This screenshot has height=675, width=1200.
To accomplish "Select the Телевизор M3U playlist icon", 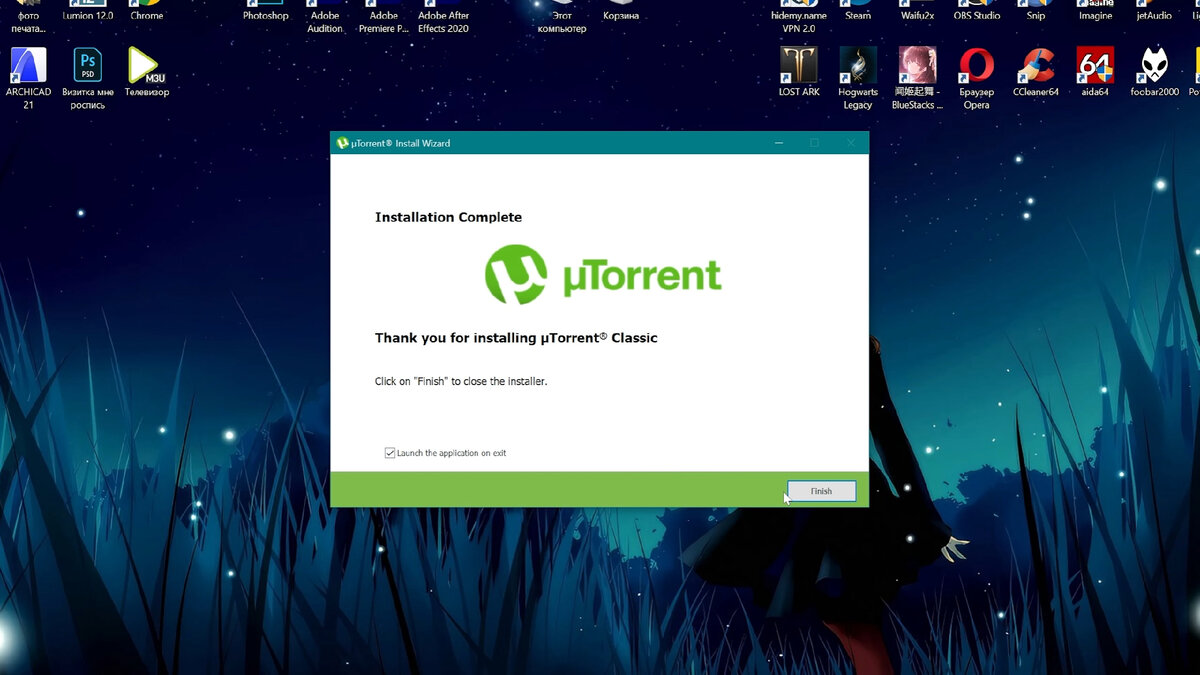I will click(x=146, y=72).
